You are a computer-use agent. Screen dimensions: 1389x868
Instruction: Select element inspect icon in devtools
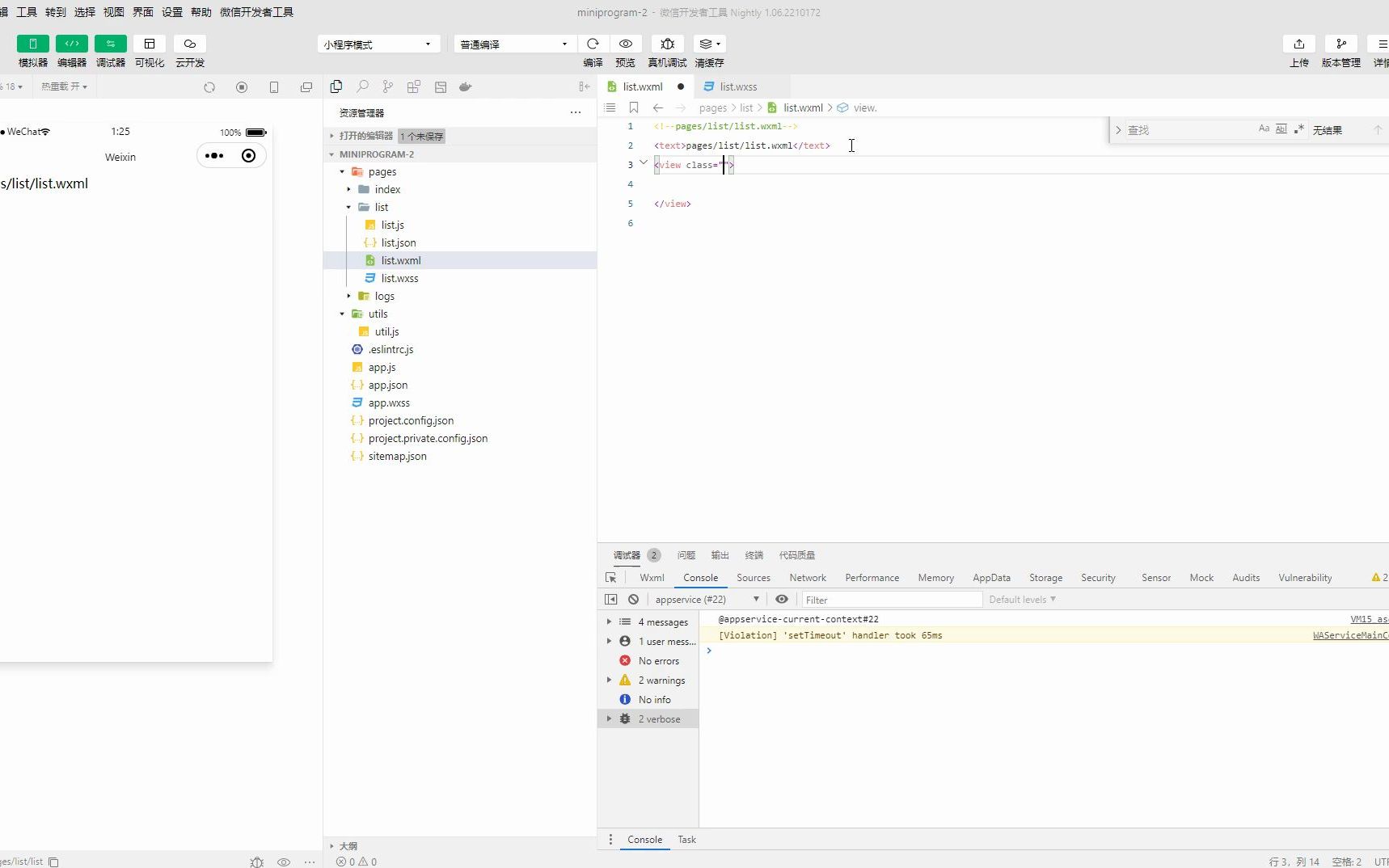point(611,578)
